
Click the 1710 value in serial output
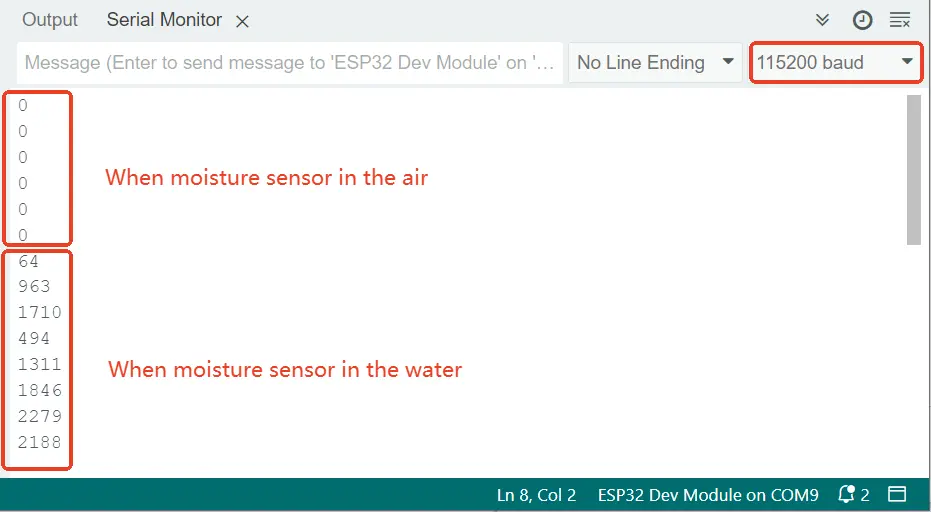[40, 313]
